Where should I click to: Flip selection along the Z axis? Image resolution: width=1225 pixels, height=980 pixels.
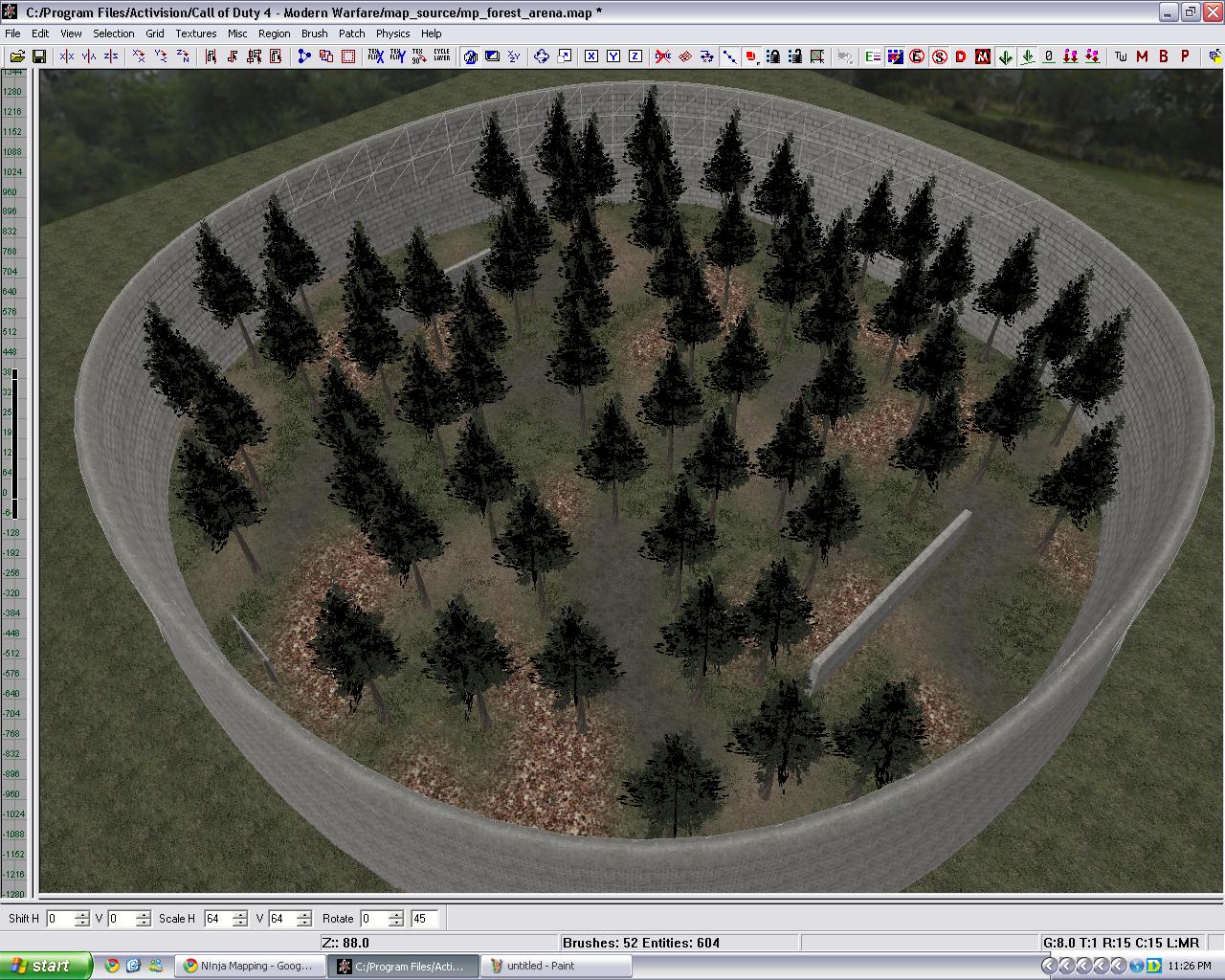click(x=111, y=56)
